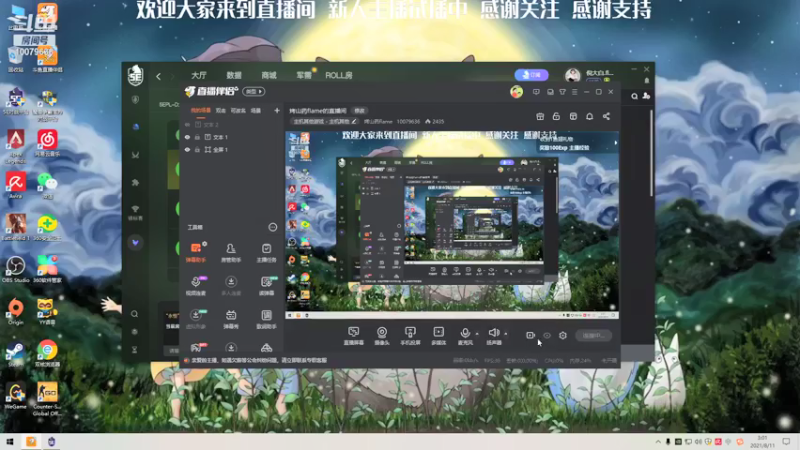The image size is (800, 450).
Task: Toggle visibility eye of 全屏 1 layer
Action: coord(187,149)
